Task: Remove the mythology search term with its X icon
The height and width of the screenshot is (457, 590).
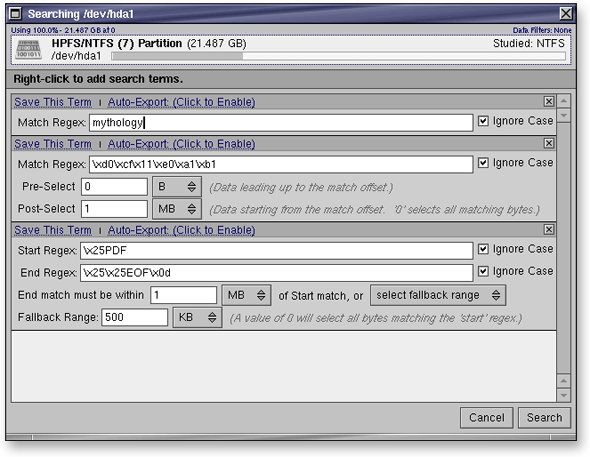Action: pyautogui.click(x=549, y=101)
